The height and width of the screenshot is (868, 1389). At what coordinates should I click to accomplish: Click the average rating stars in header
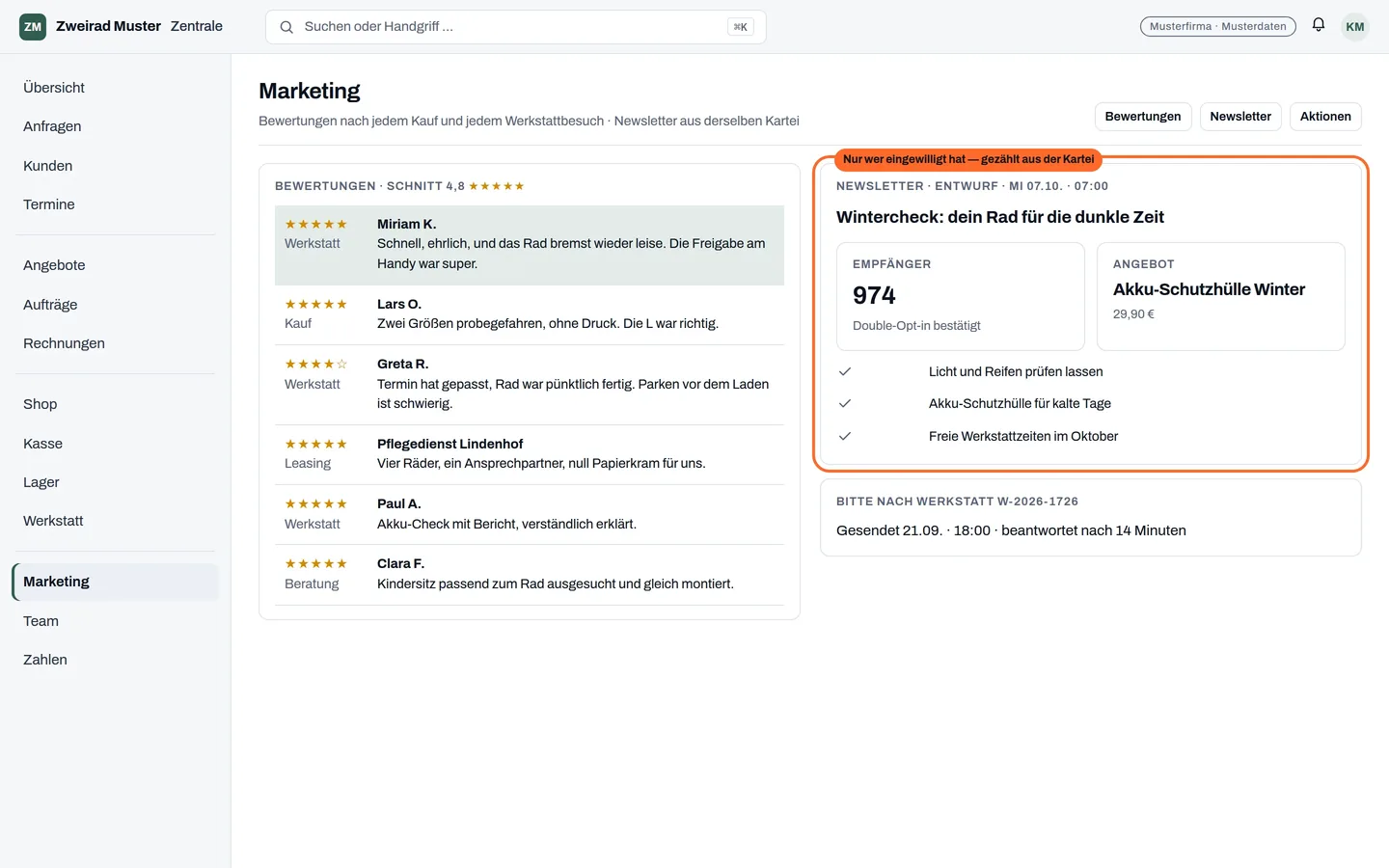[497, 186]
